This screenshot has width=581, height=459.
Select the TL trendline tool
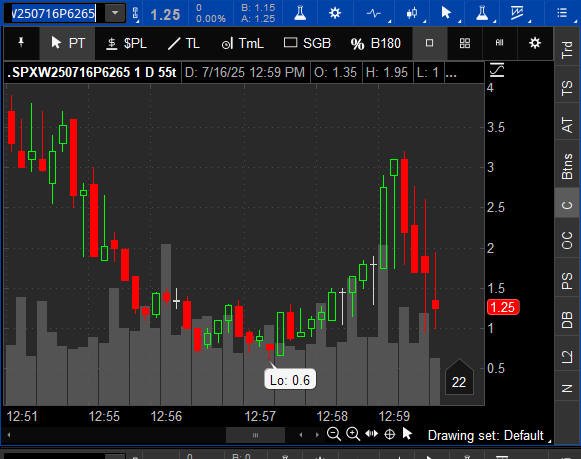point(184,43)
